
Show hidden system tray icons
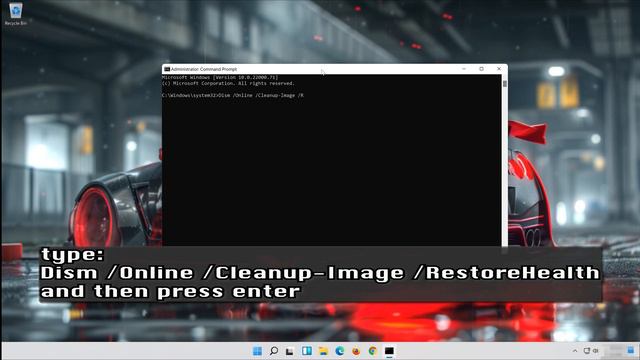[575, 351]
